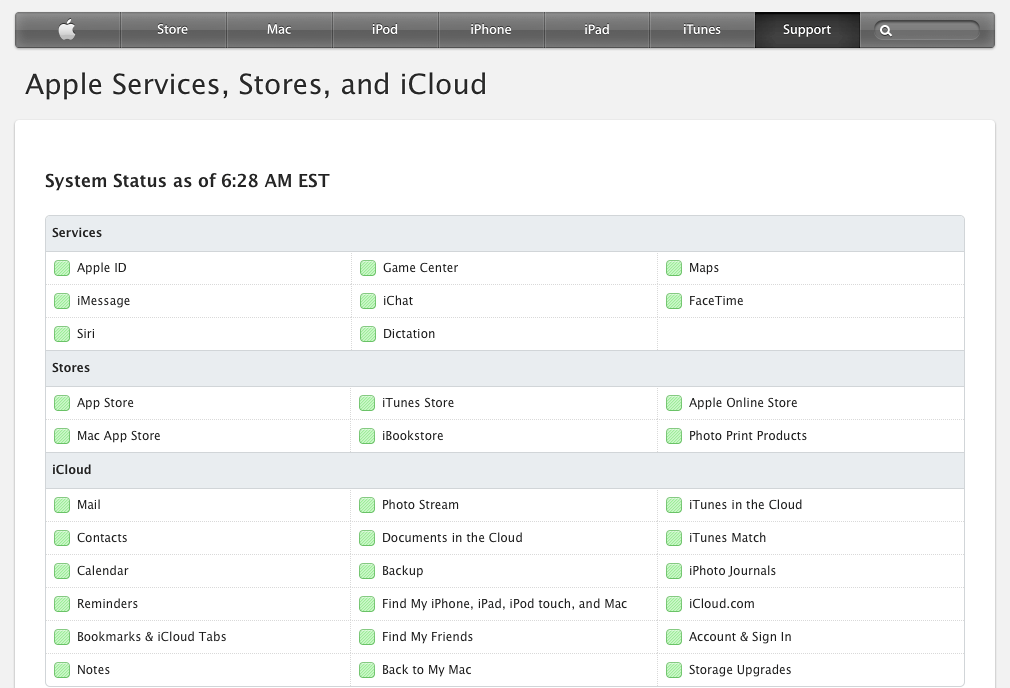
Task: Click green status icon beside Contacts
Action: point(62,538)
